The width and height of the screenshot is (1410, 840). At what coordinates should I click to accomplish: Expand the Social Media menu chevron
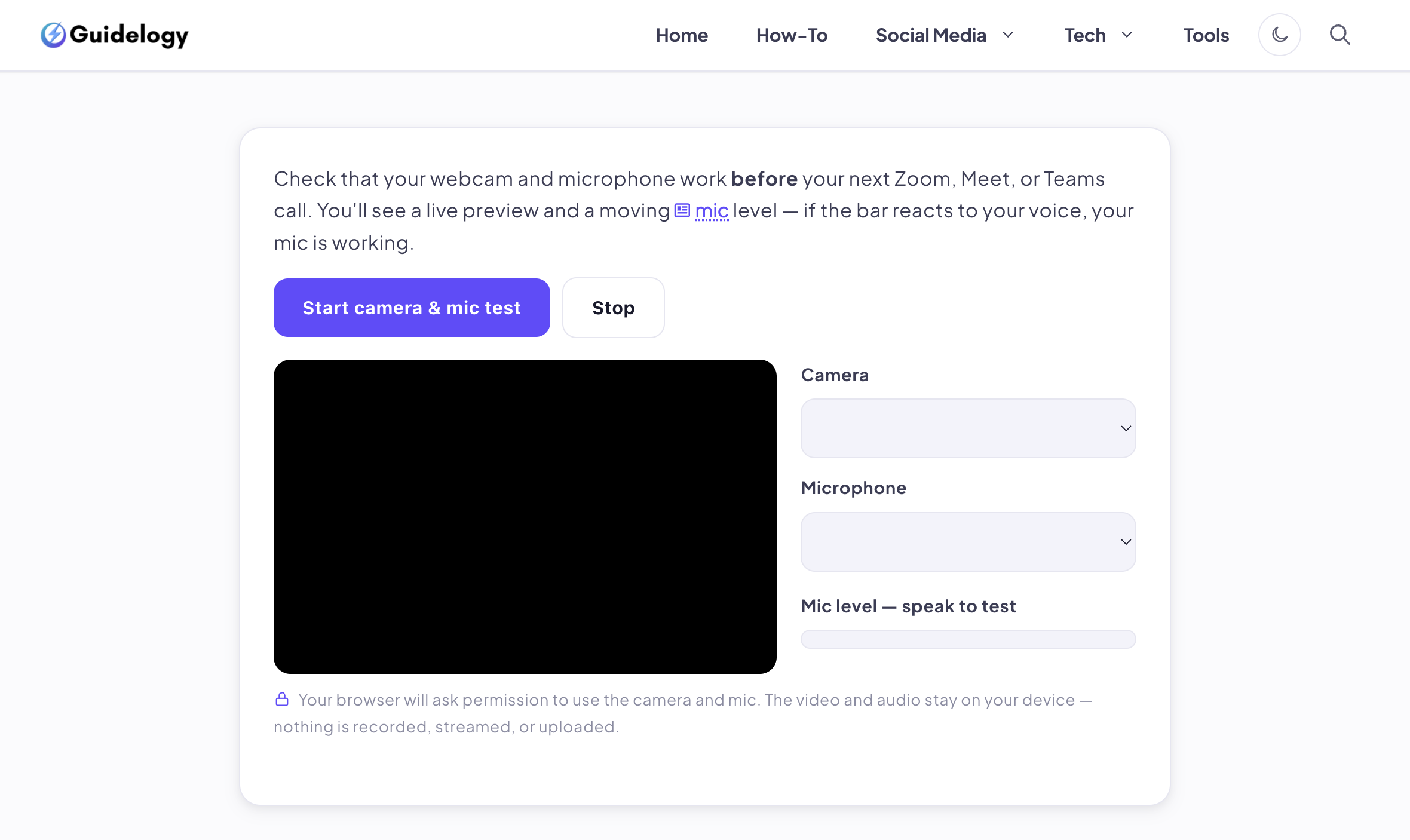pyautogui.click(x=1008, y=35)
